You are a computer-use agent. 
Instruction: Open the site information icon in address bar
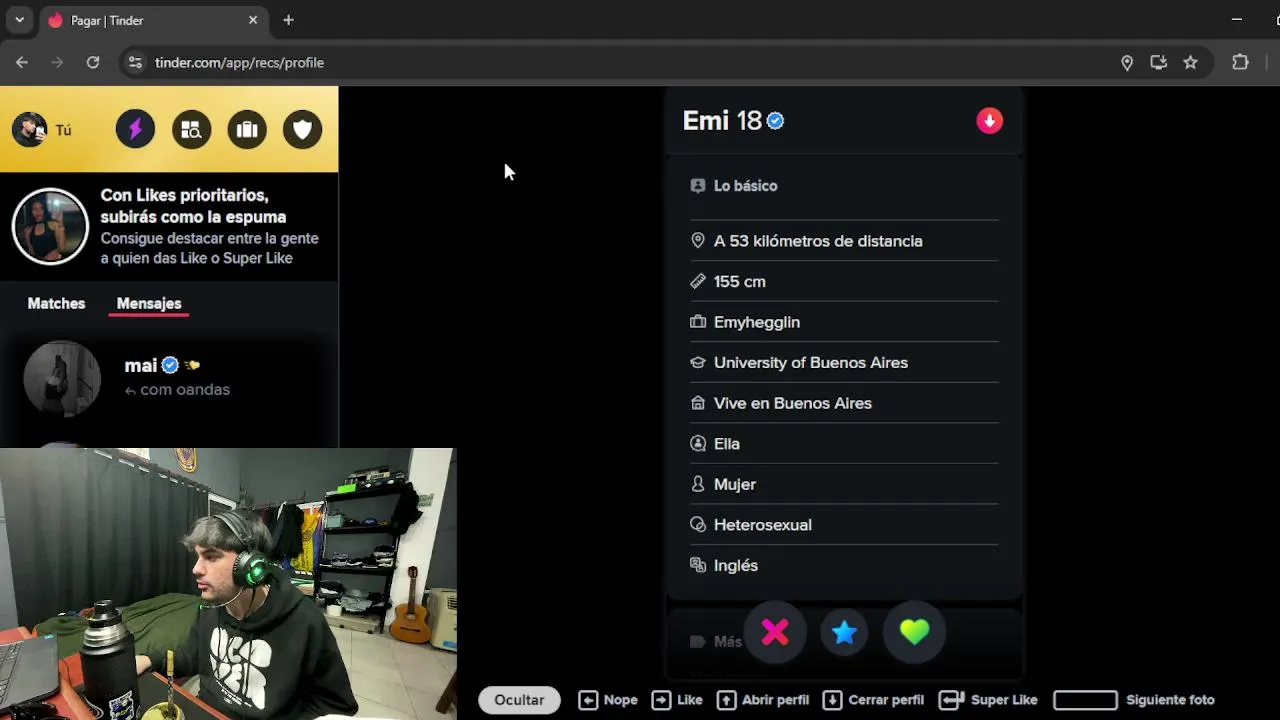click(x=135, y=62)
